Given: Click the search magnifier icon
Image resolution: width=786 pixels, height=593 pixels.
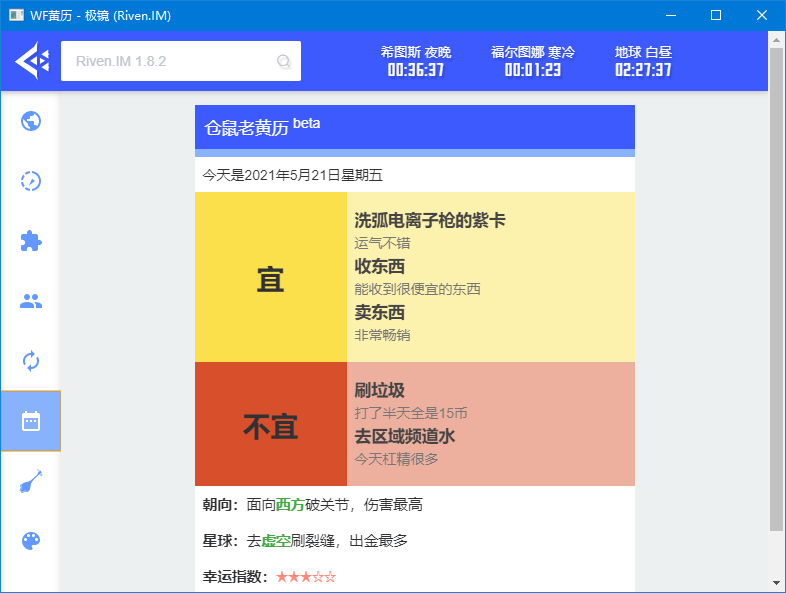Looking at the screenshot, I should point(284,62).
